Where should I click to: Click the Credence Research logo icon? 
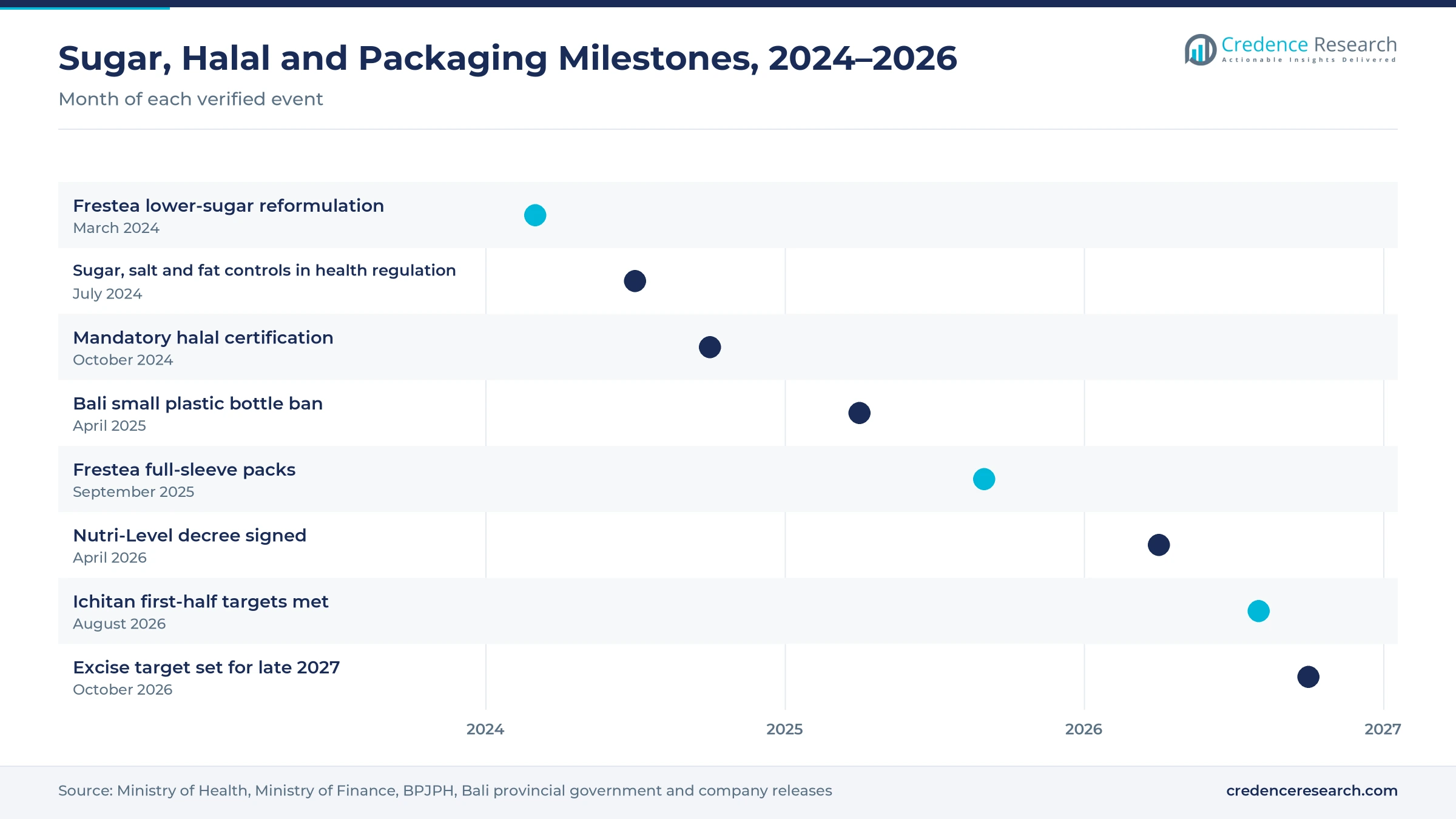(x=1200, y=50)
